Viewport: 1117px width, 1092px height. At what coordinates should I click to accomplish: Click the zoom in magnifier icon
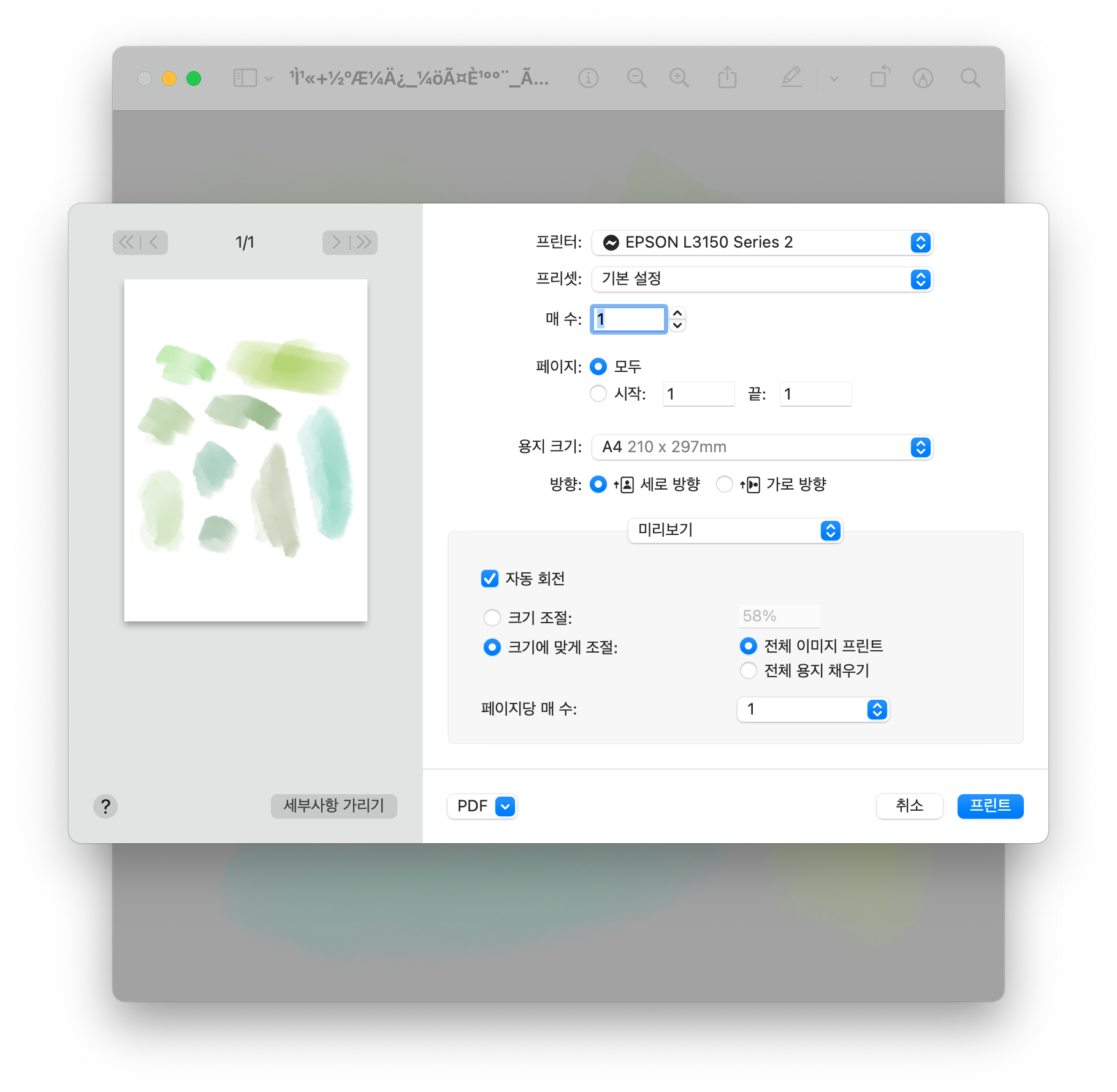click(679, 78)
